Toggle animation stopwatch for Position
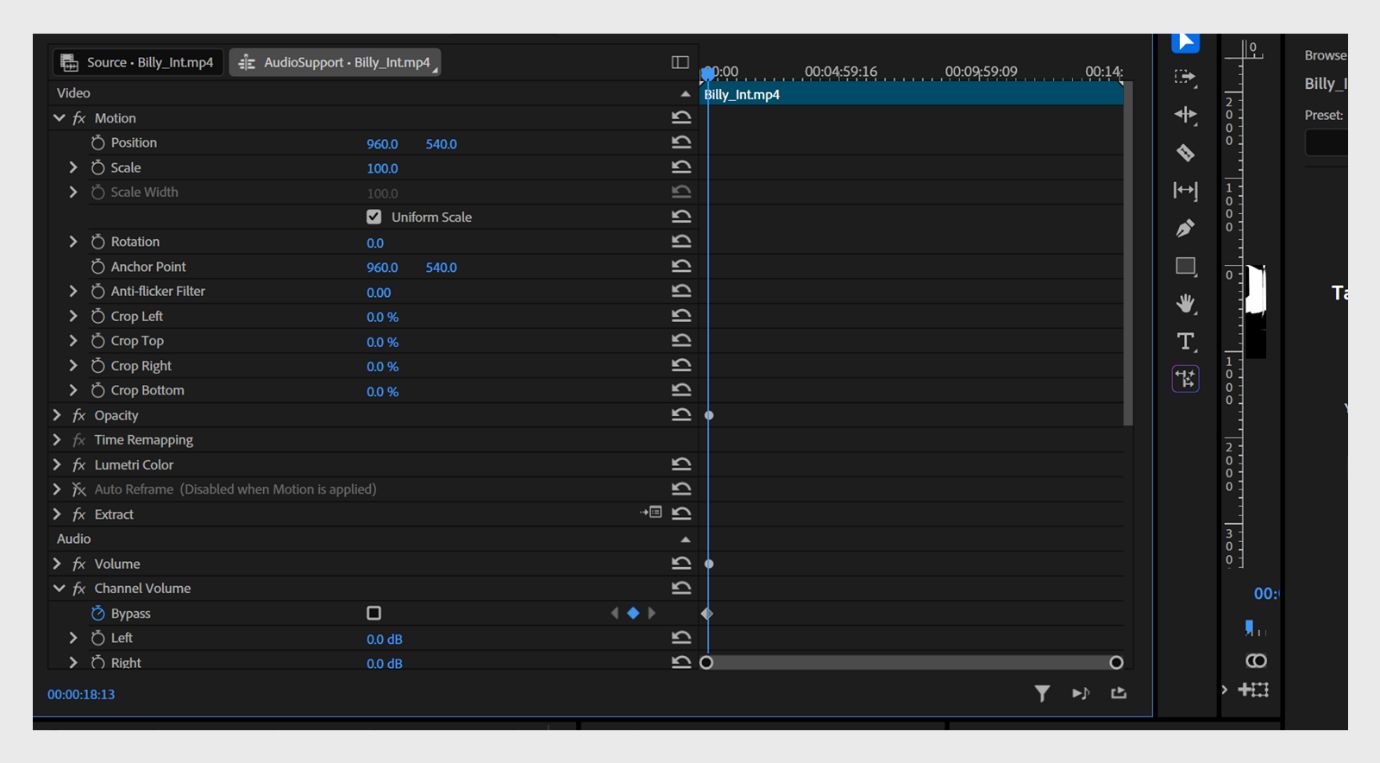Image resolution: width=1380 pixels, height=763 pixels. [97, 142]
